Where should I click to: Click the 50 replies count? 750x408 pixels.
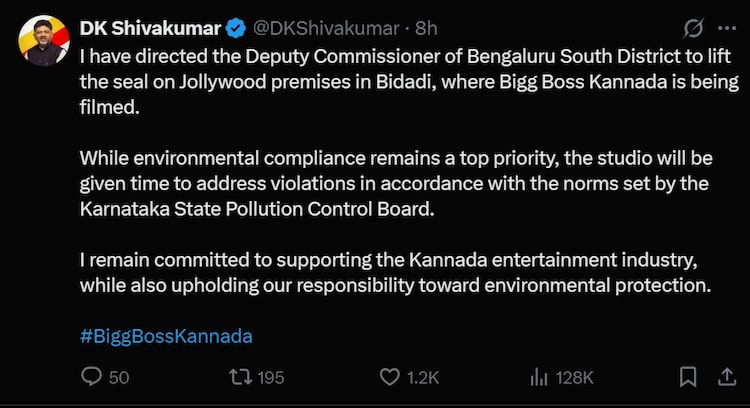(119, 377)
